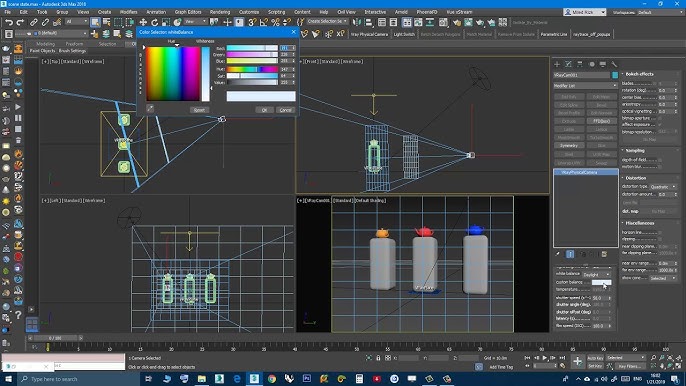Screen dimensions: 686x386
Task: Toggle the Auto Key button
Action: pos(595,358)
